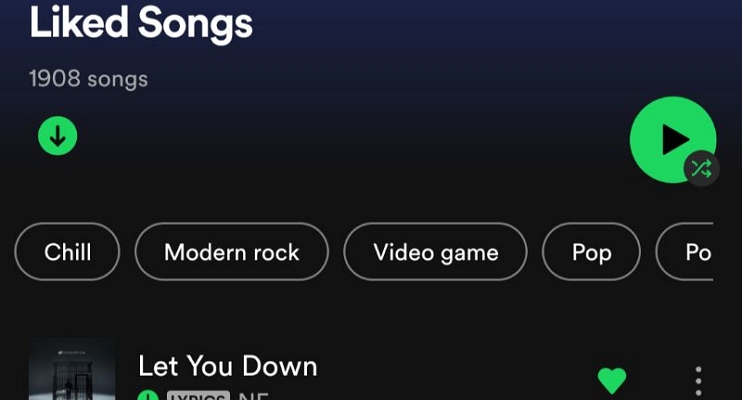Image resolution: width=742 pixels, height=400 pixels.
Task: Select the Modern rock filter chip
Action: 232,252
